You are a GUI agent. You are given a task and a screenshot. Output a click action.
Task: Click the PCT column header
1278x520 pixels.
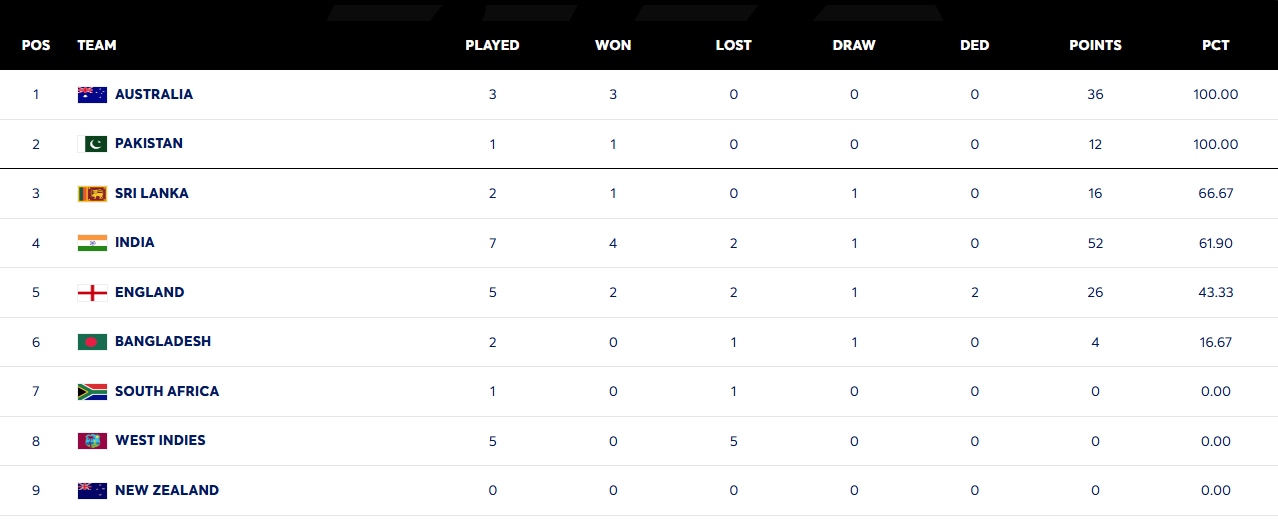coord(1216,45)
